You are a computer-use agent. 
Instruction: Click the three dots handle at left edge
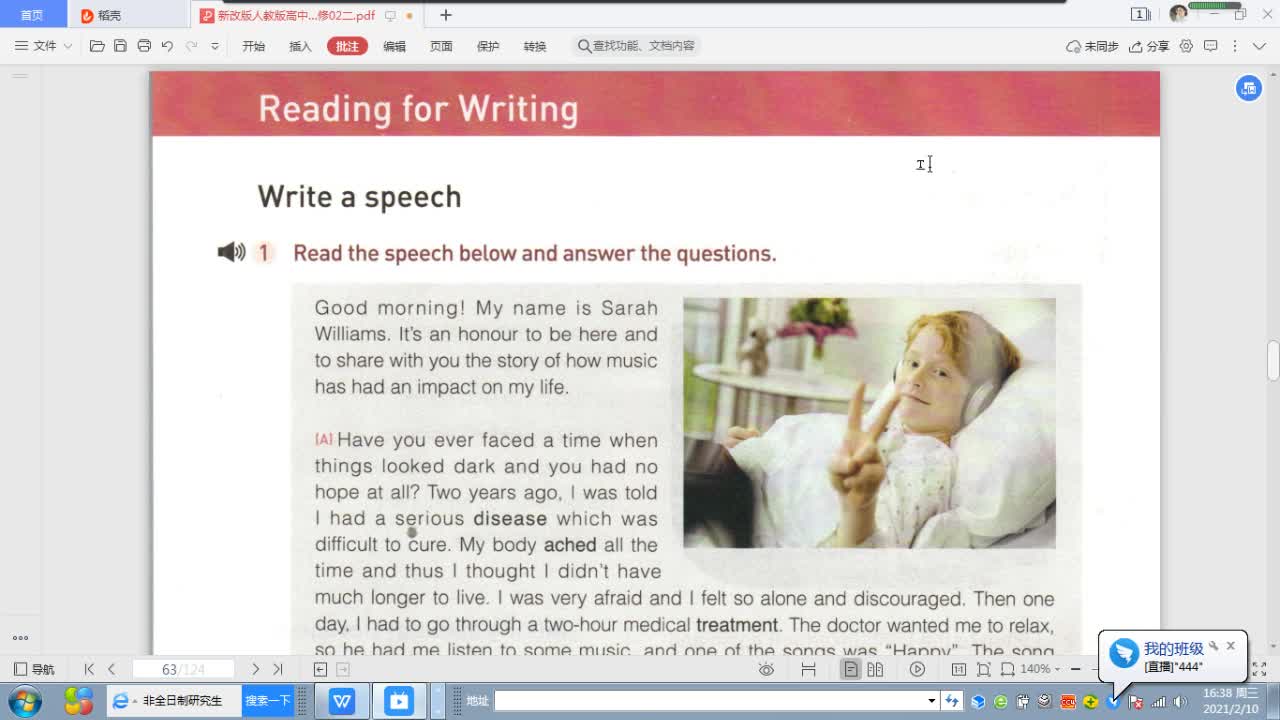point(20,638)
